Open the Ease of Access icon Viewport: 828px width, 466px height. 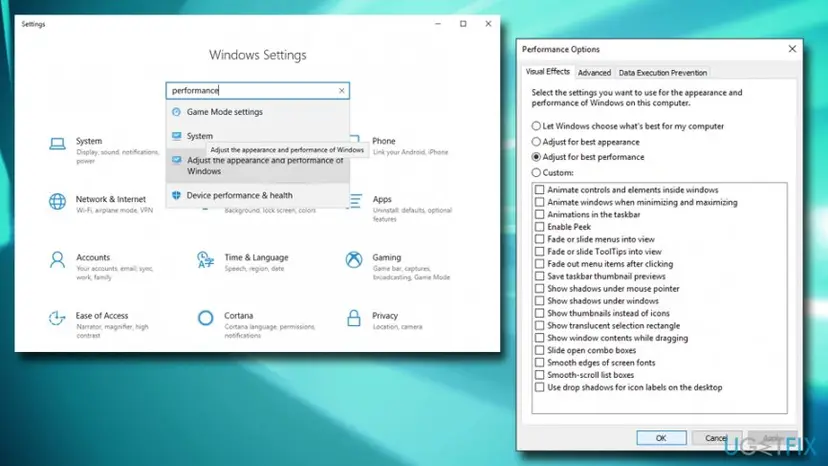coord(57,318)
